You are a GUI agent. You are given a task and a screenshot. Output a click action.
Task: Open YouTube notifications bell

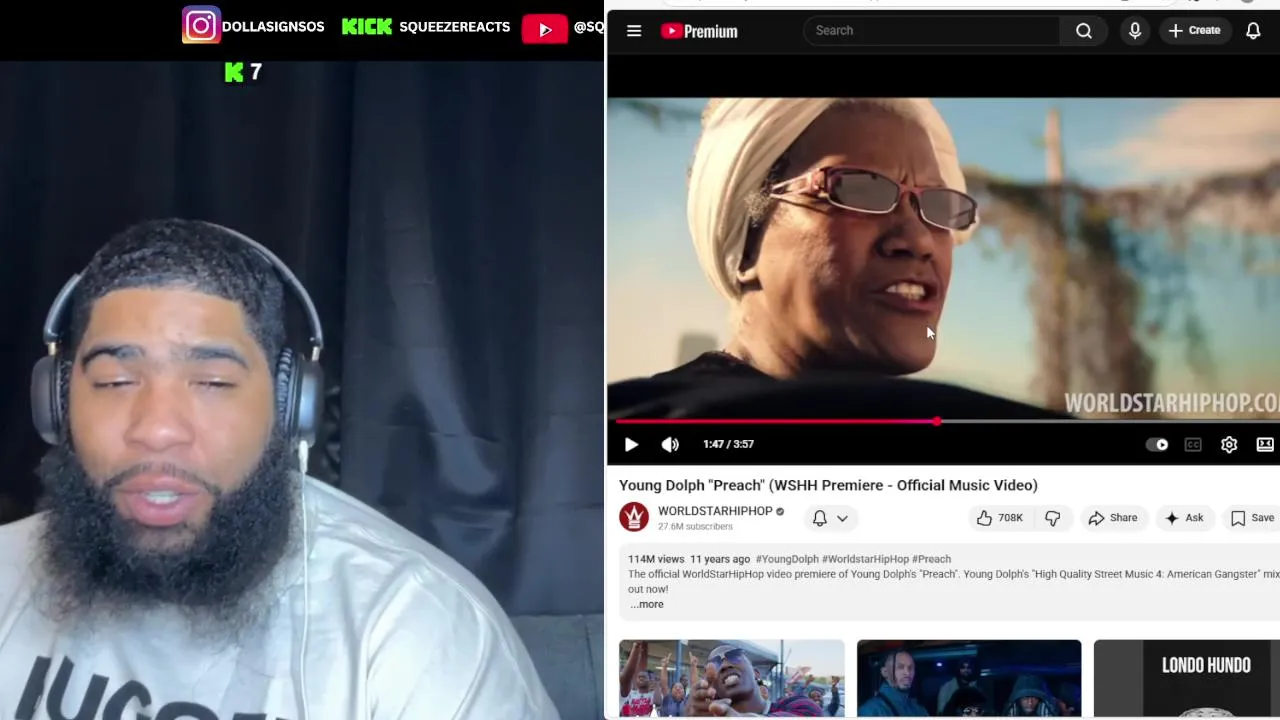[1253, 31]
